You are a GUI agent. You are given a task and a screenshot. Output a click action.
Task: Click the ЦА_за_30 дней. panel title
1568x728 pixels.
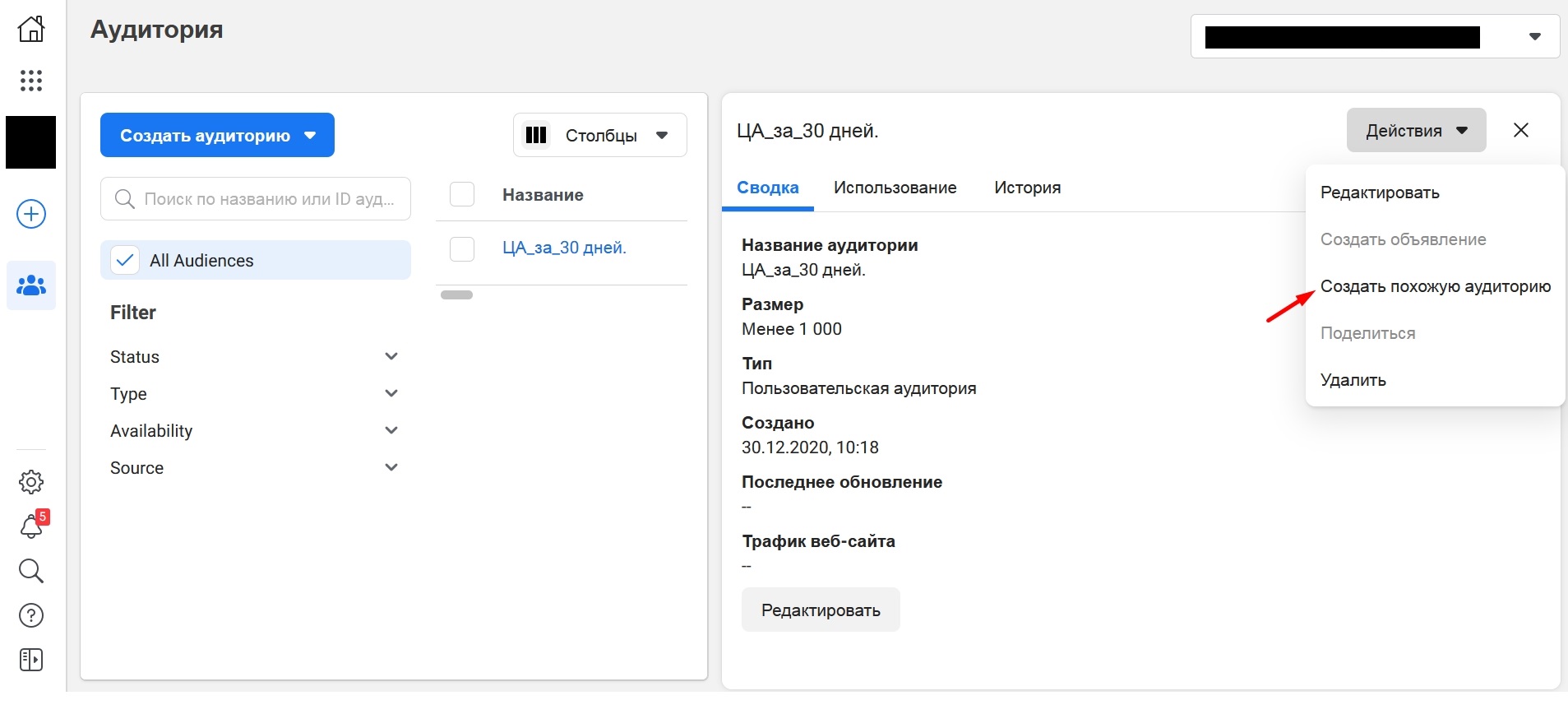click(x=807, y=132)
